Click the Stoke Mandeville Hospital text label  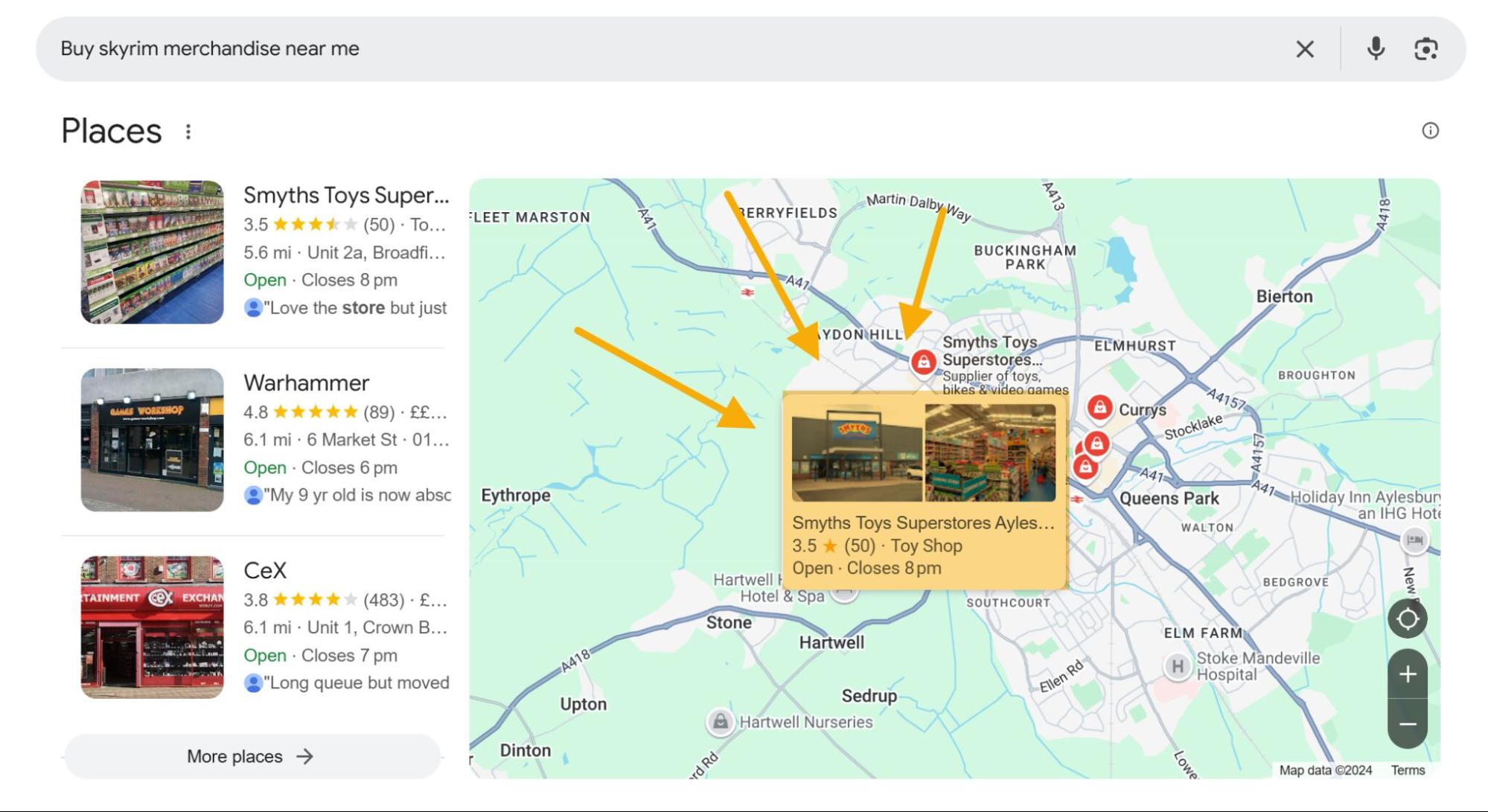(x=1257, y=666)
